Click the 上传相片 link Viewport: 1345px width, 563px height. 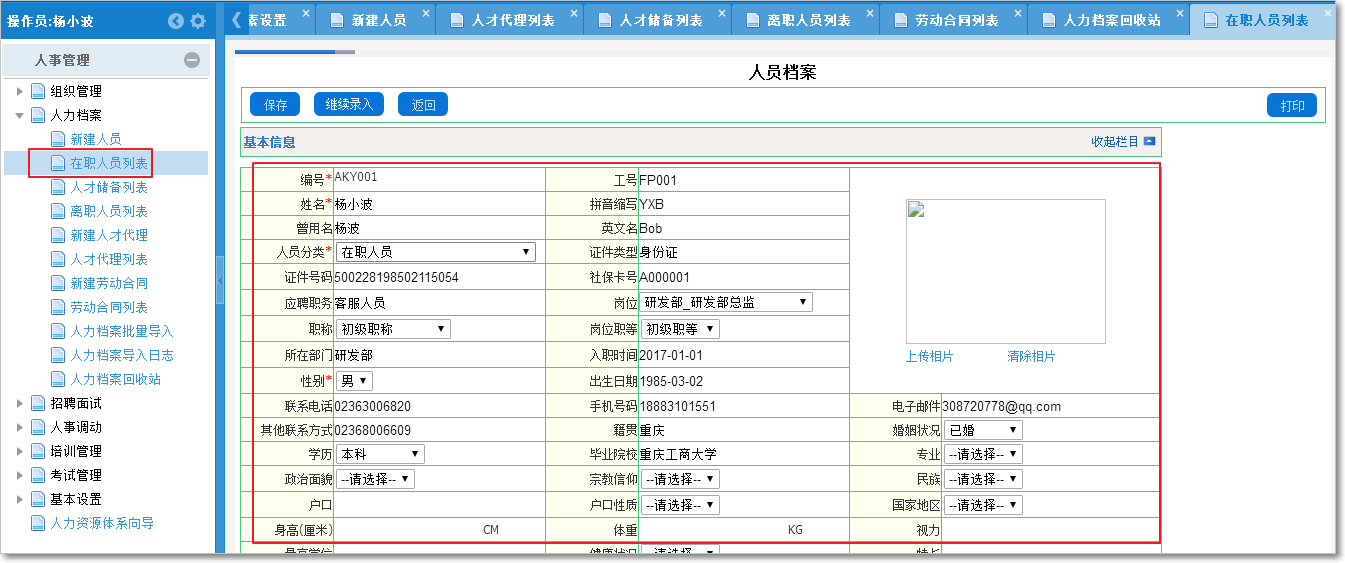929,357
